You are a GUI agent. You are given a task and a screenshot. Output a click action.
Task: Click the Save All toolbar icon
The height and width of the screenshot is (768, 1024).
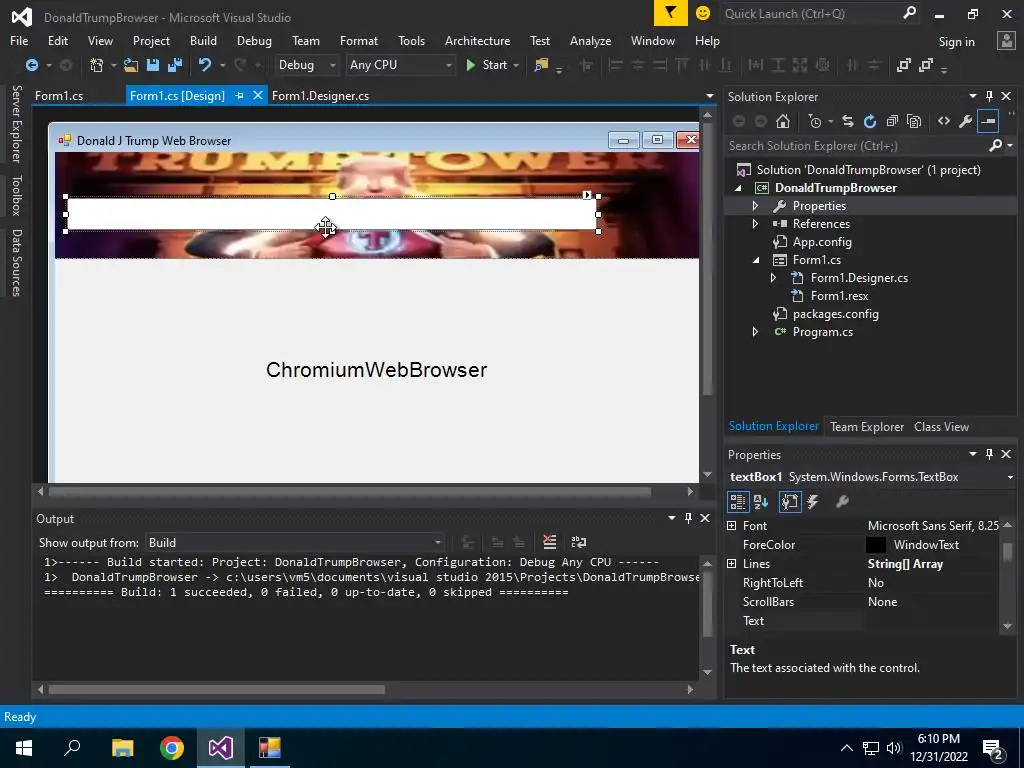[175, 65]
